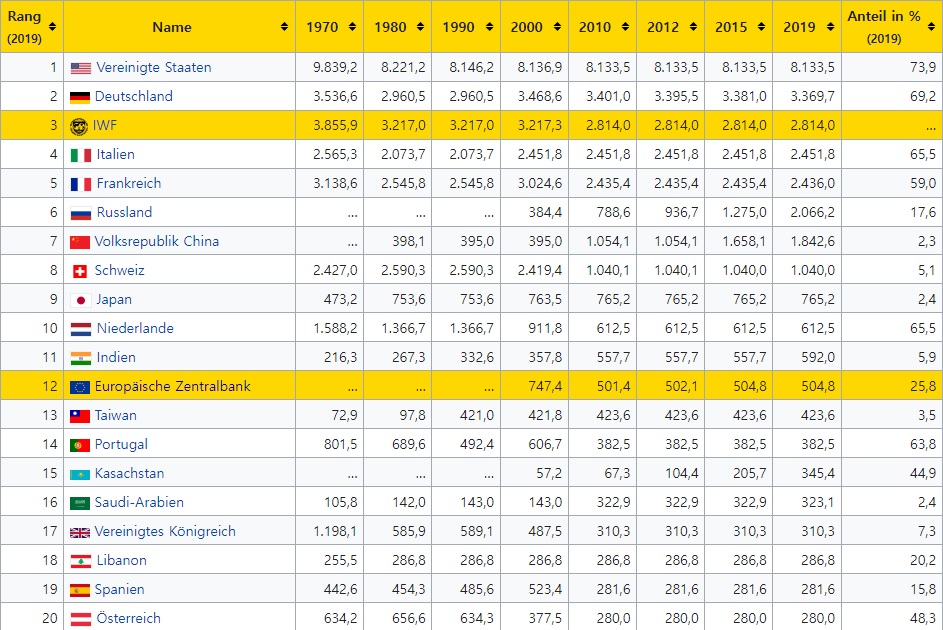The width and height of the screenshot is (943, 630).
Task: Visit the Libanon link
Action: pyautogui.click(x=121, y=560)
